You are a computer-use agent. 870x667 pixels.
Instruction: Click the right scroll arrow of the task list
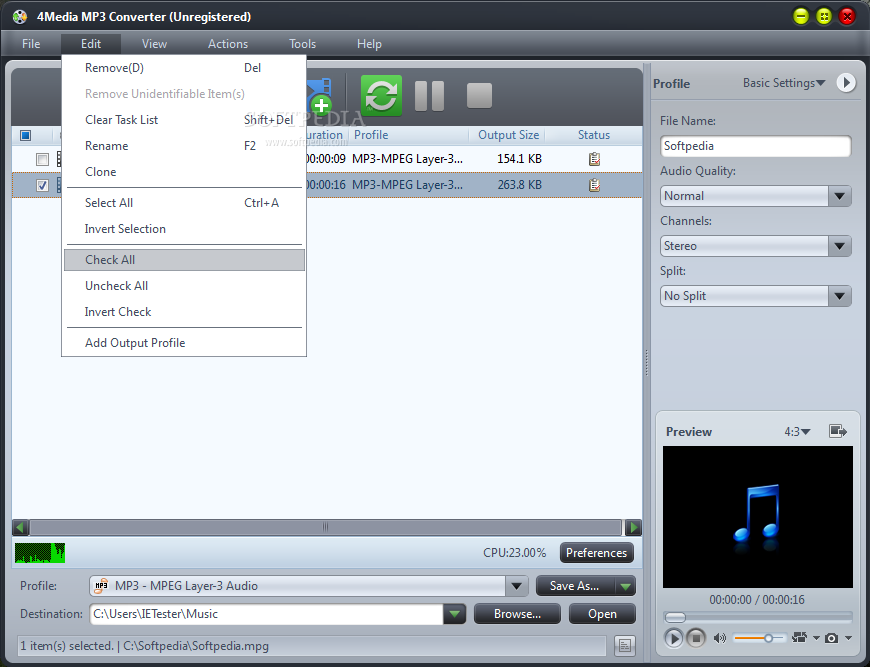(633, 527)
